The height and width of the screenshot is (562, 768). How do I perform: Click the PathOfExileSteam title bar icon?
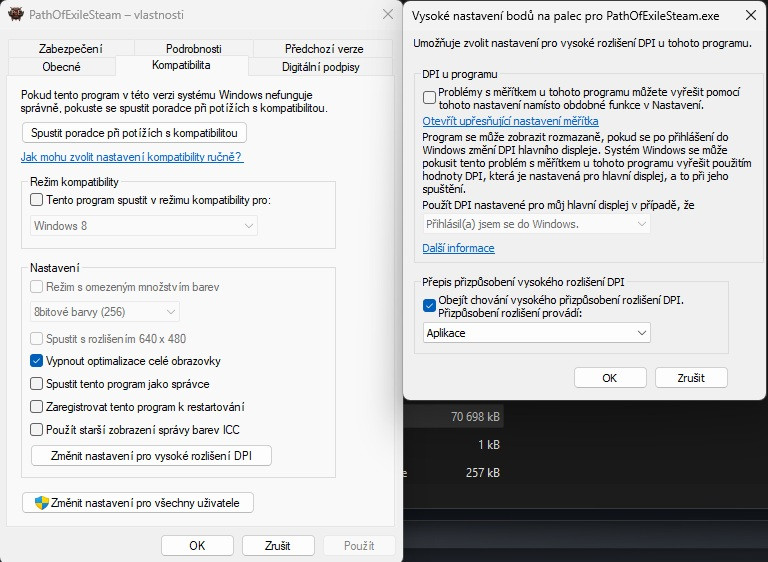pyautogui.click(x=16, y=14)
